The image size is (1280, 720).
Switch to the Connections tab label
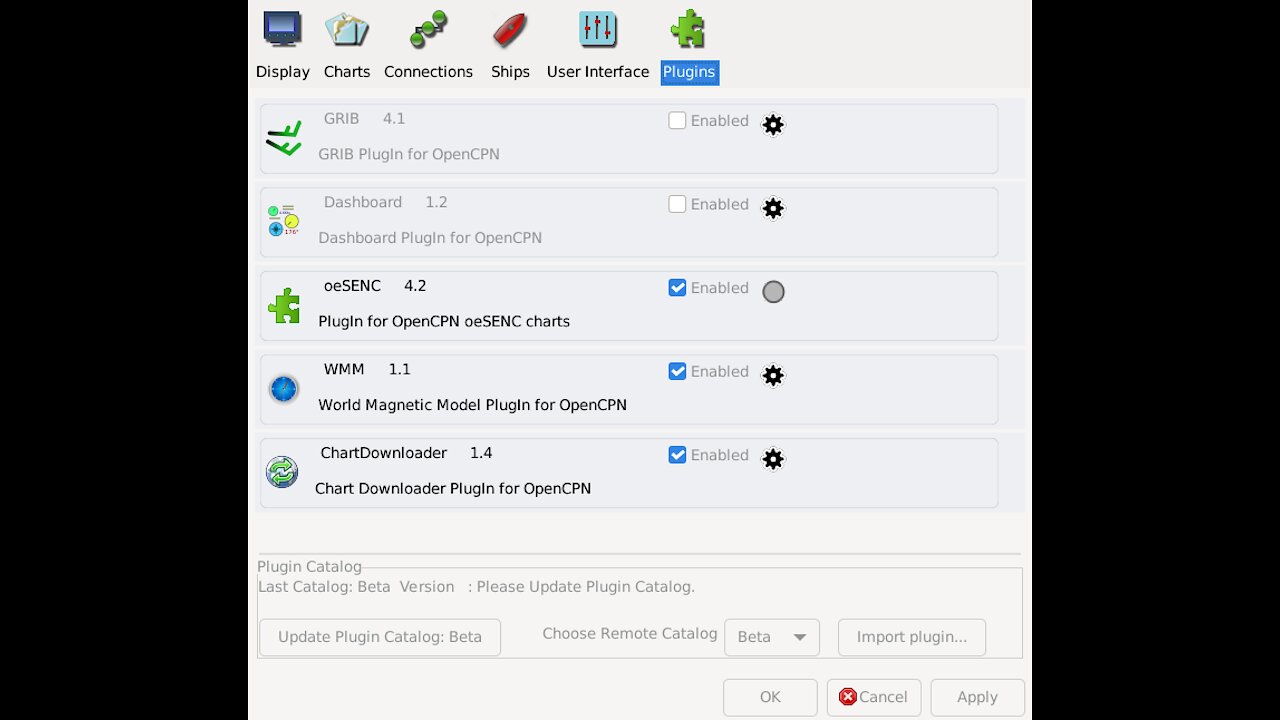(x=428, y=72)
